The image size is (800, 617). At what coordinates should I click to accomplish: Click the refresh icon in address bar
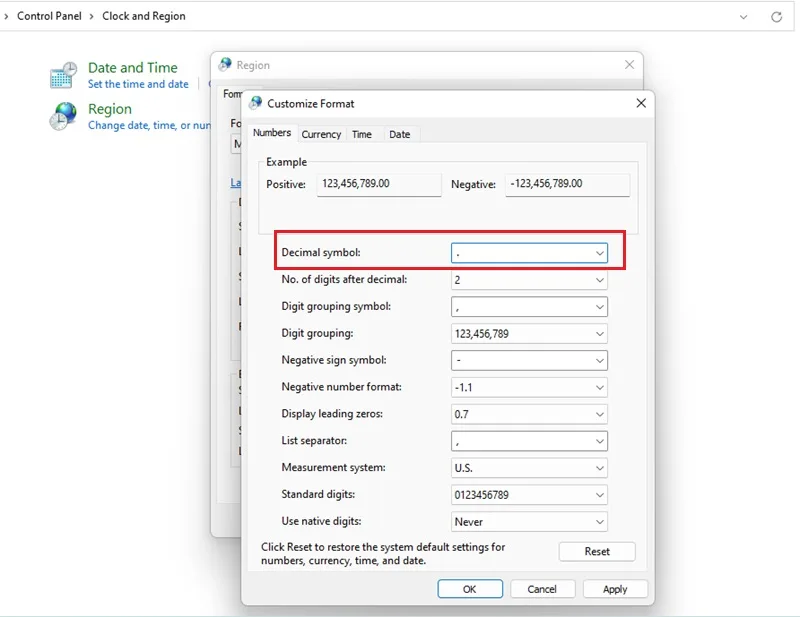776,17
